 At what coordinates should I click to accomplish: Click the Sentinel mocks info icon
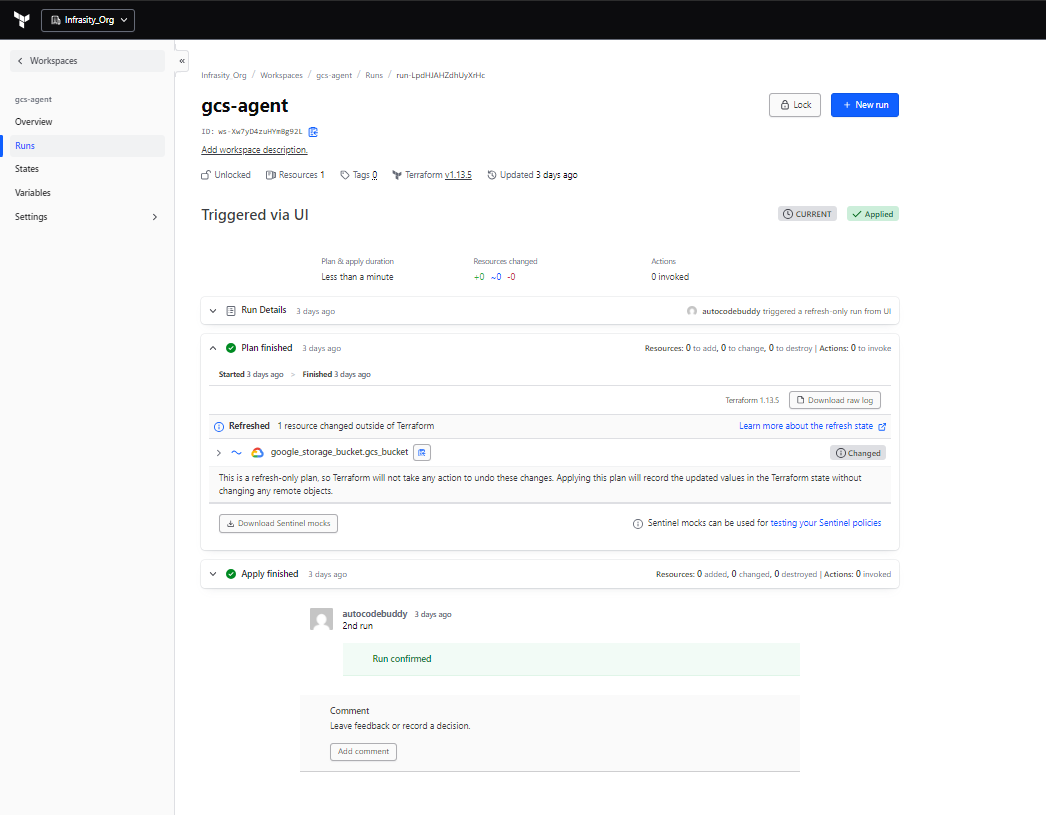pyautogui.click(x=638, y=524)
